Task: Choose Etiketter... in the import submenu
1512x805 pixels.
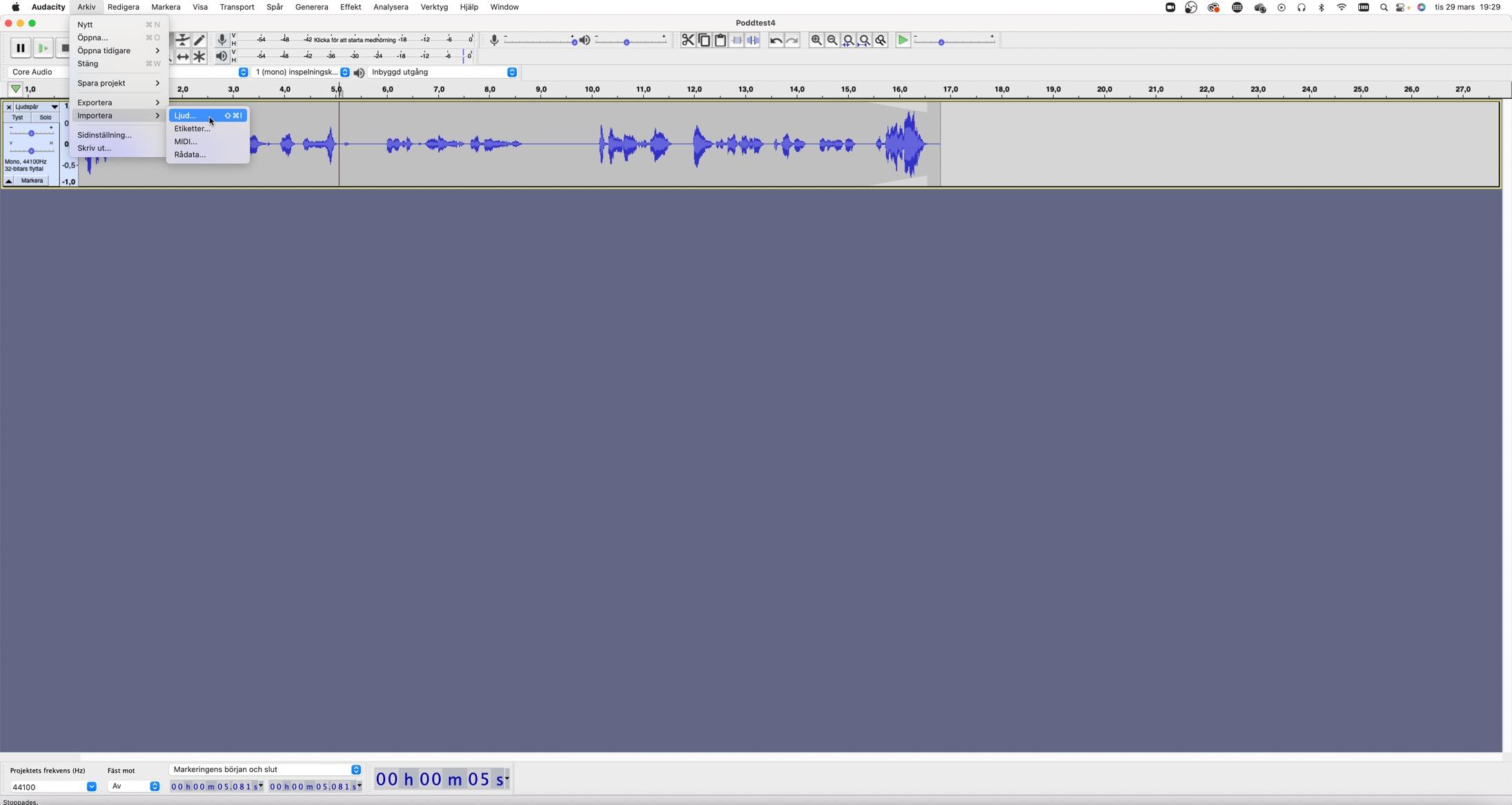Action: point(192,129)
